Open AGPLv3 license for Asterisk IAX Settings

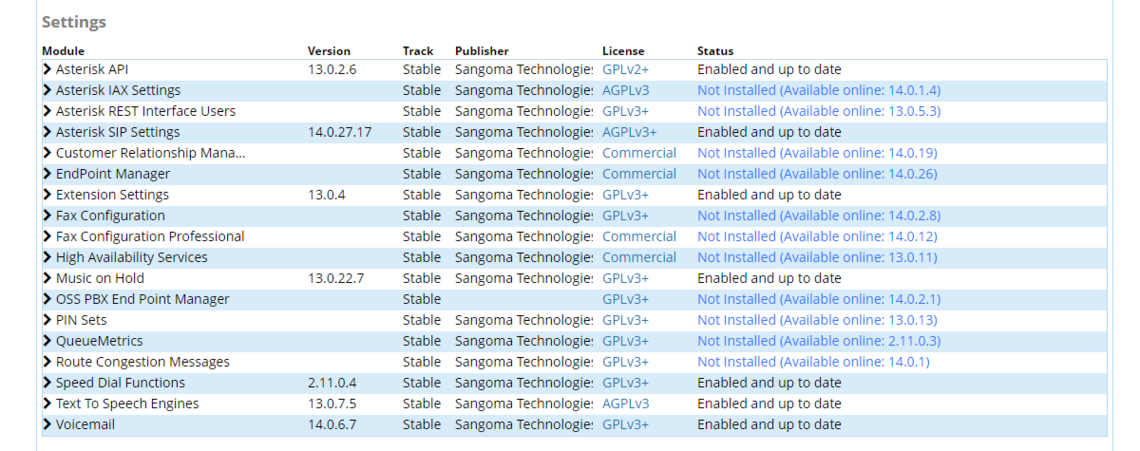pyautogui.click(x=625, y=91)
